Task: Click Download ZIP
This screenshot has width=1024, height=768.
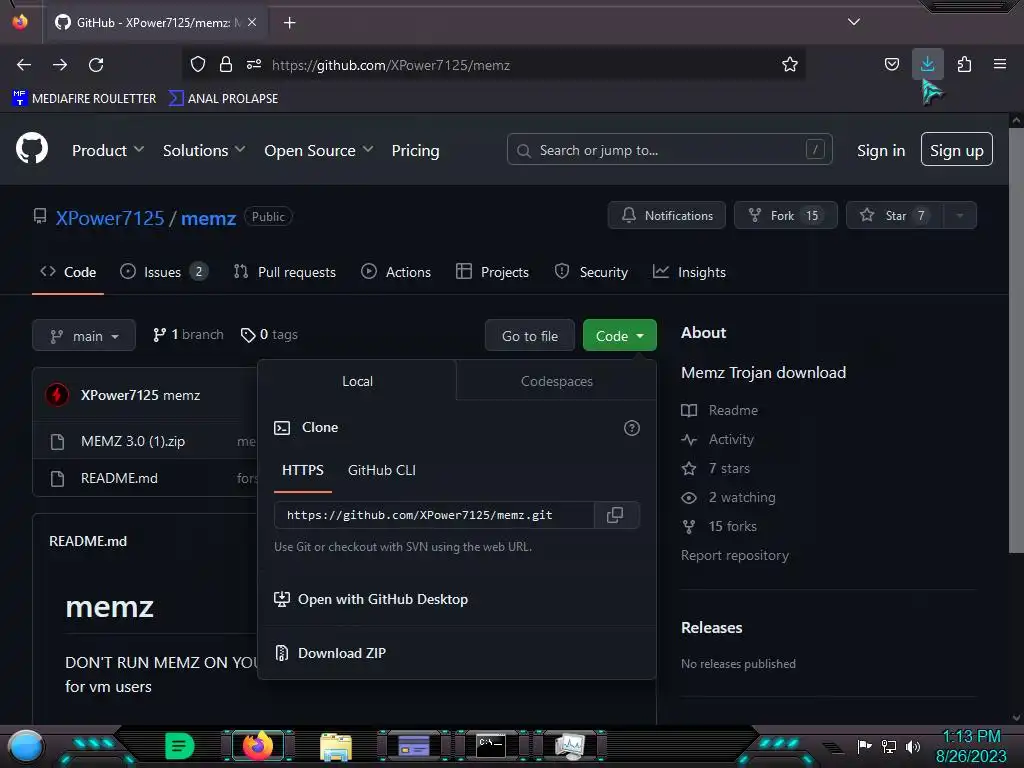Action: (330, 653)
